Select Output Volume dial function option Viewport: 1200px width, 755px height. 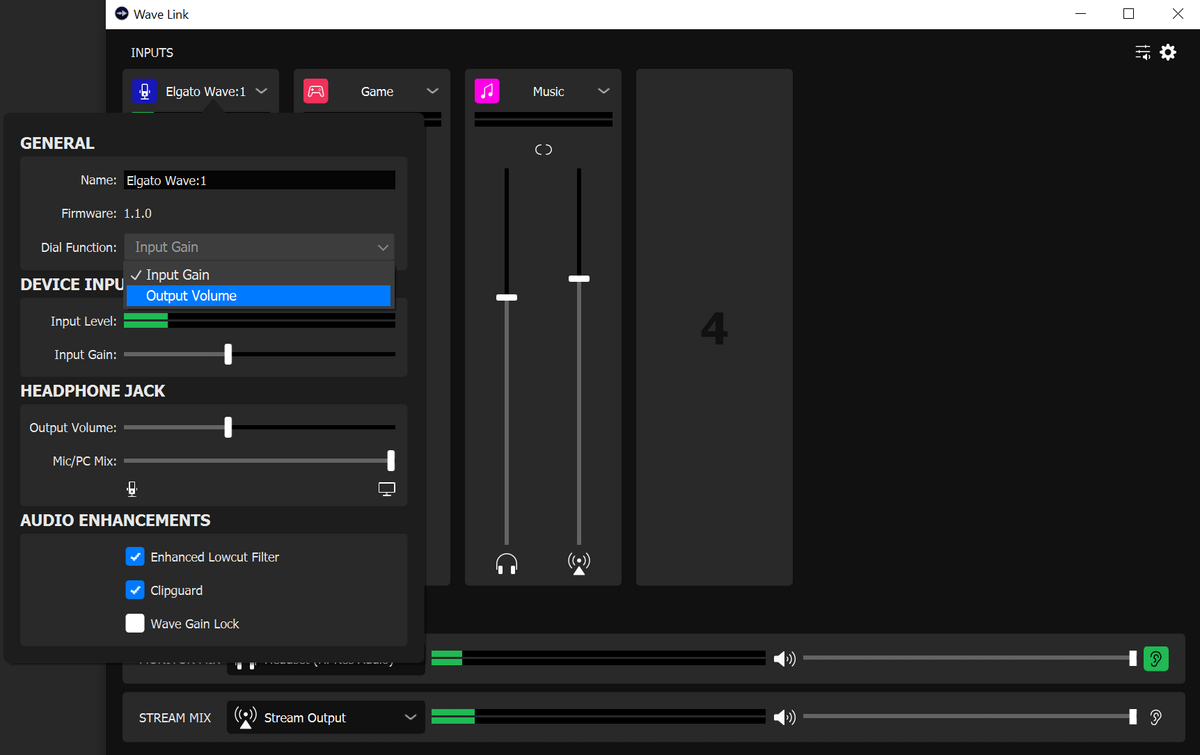pos(258,296)
